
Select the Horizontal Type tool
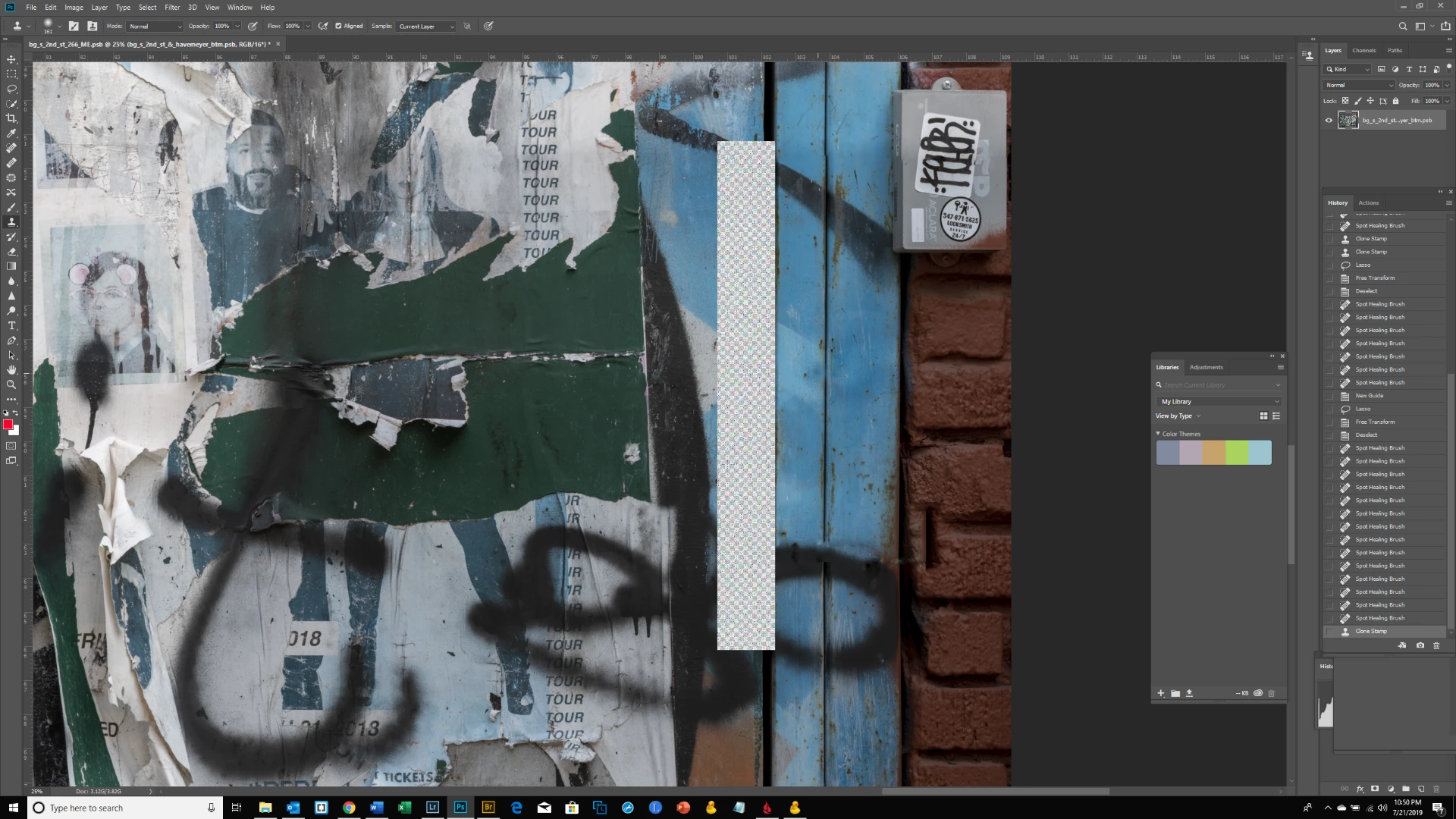click(x=11, y=325)
